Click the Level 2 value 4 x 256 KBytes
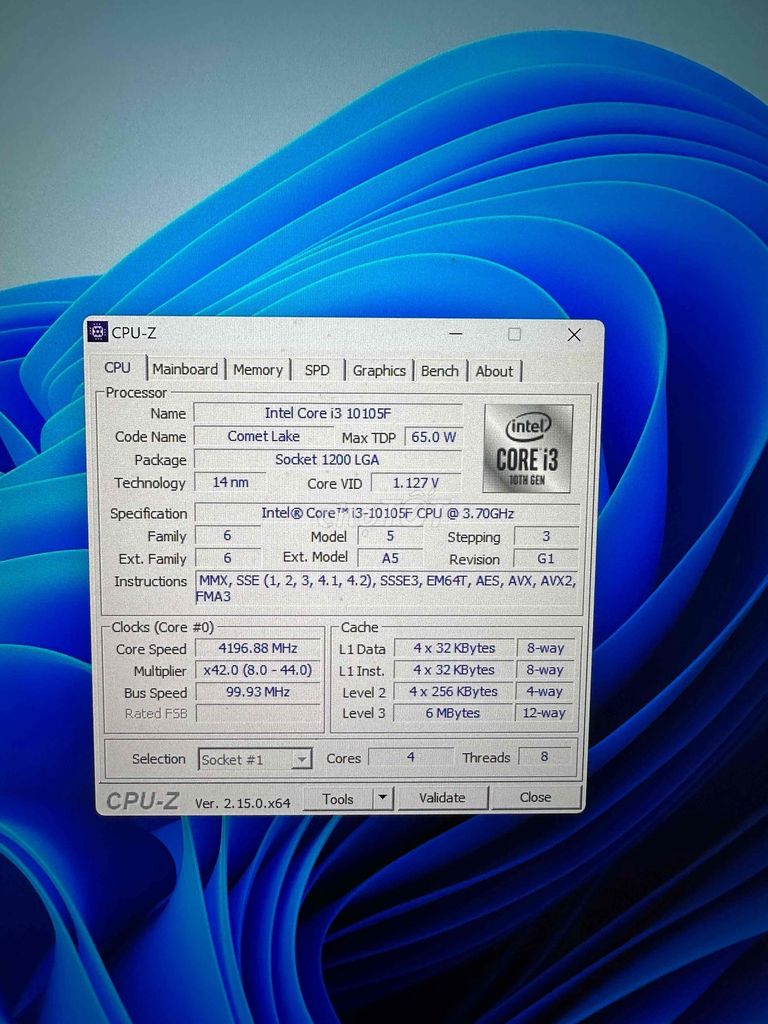 [455, 692]
